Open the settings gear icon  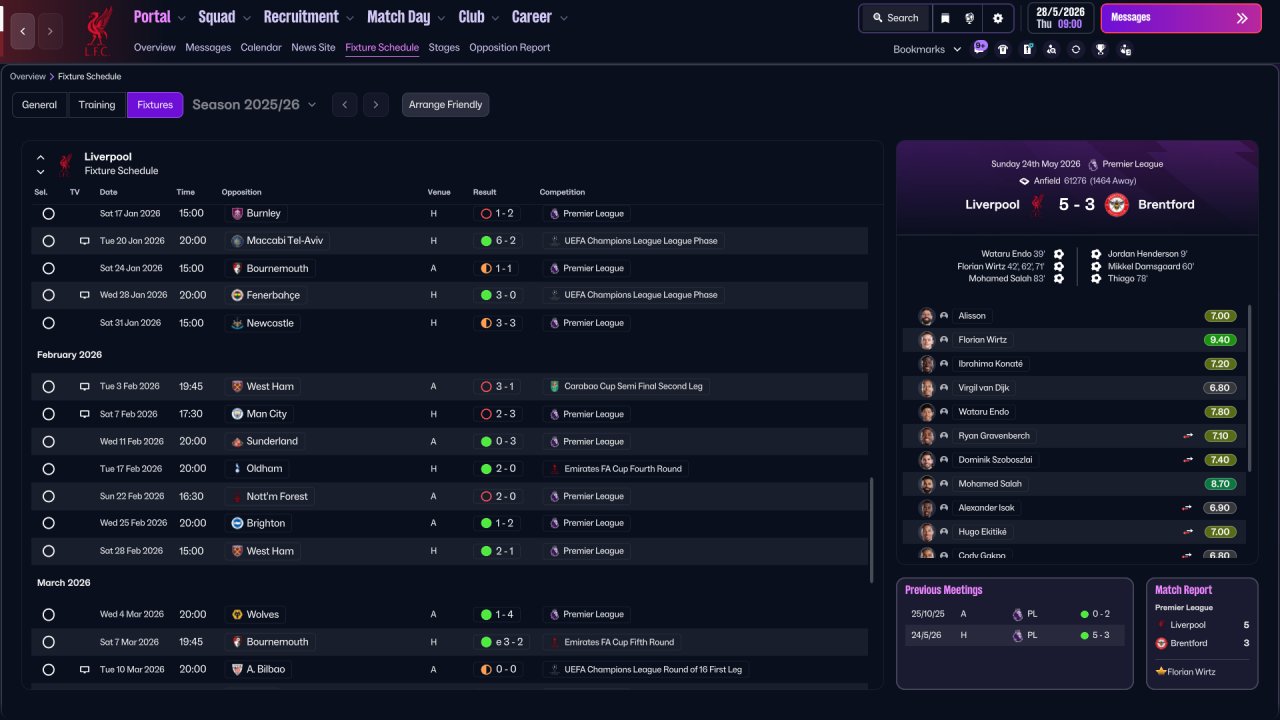click(x=997, y=18)
